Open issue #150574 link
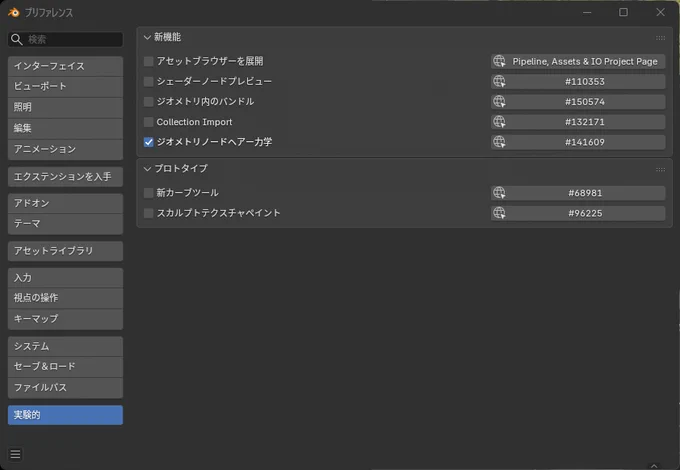680x470 pixels. (578, 101)
